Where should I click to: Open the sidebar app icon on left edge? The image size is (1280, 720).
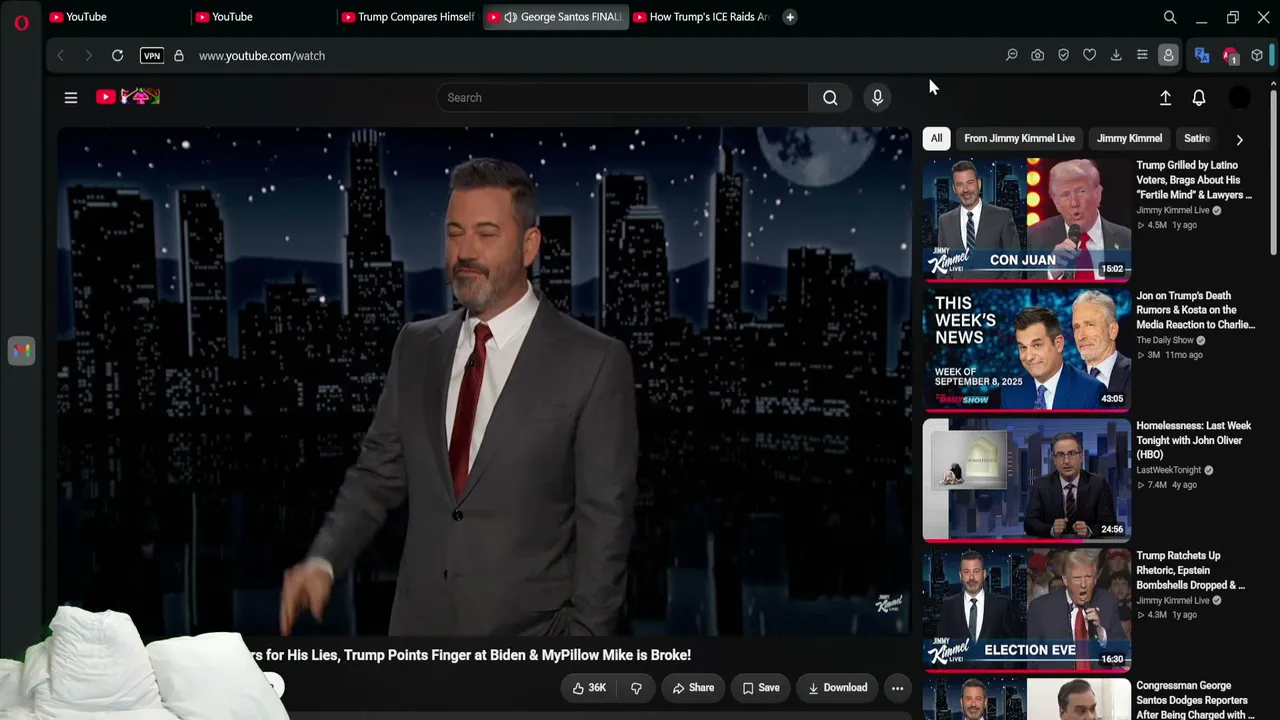[x=21, y=350]
